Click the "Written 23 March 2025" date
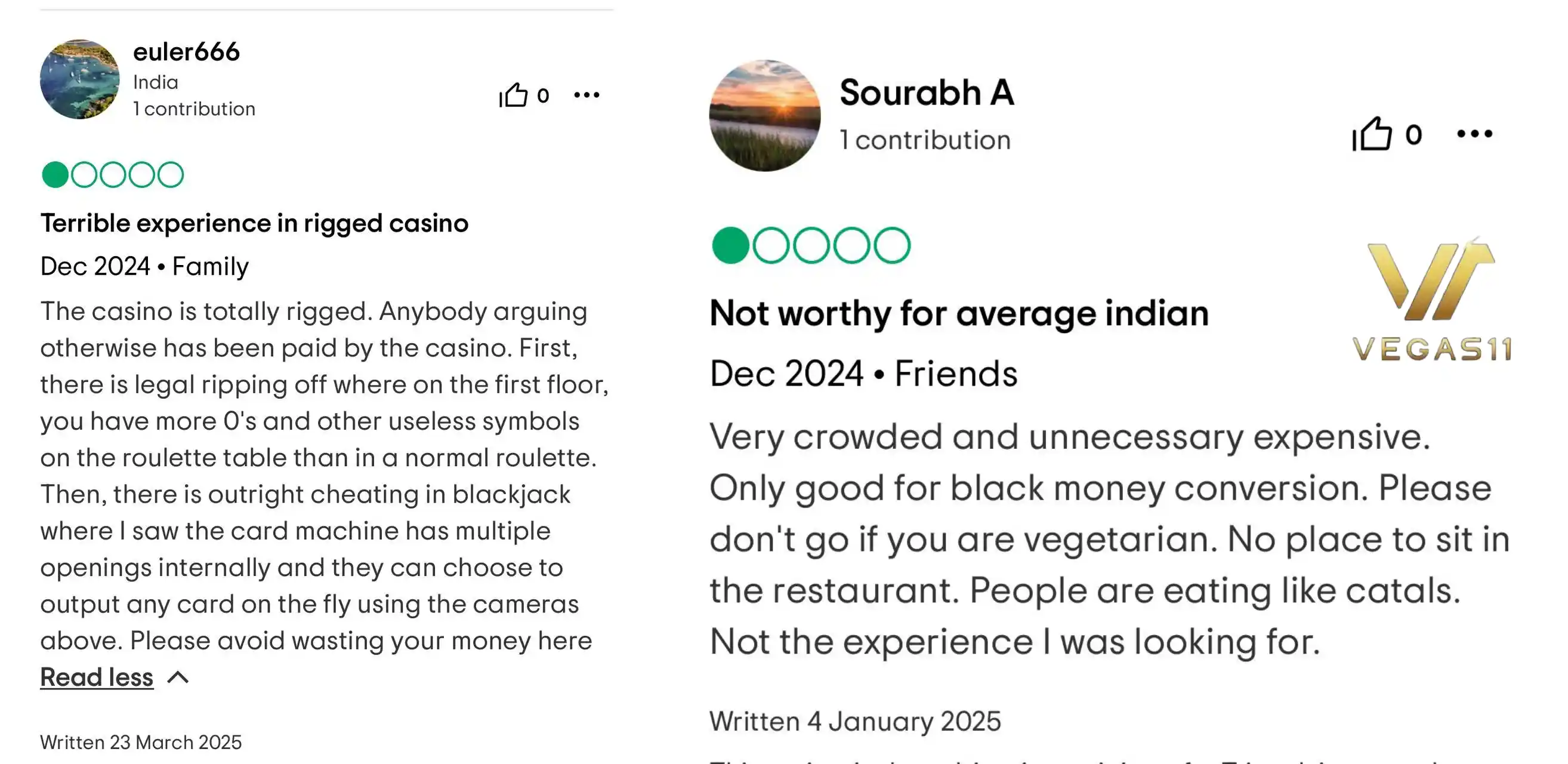The image size is (1568, 764). coord(141,742)
